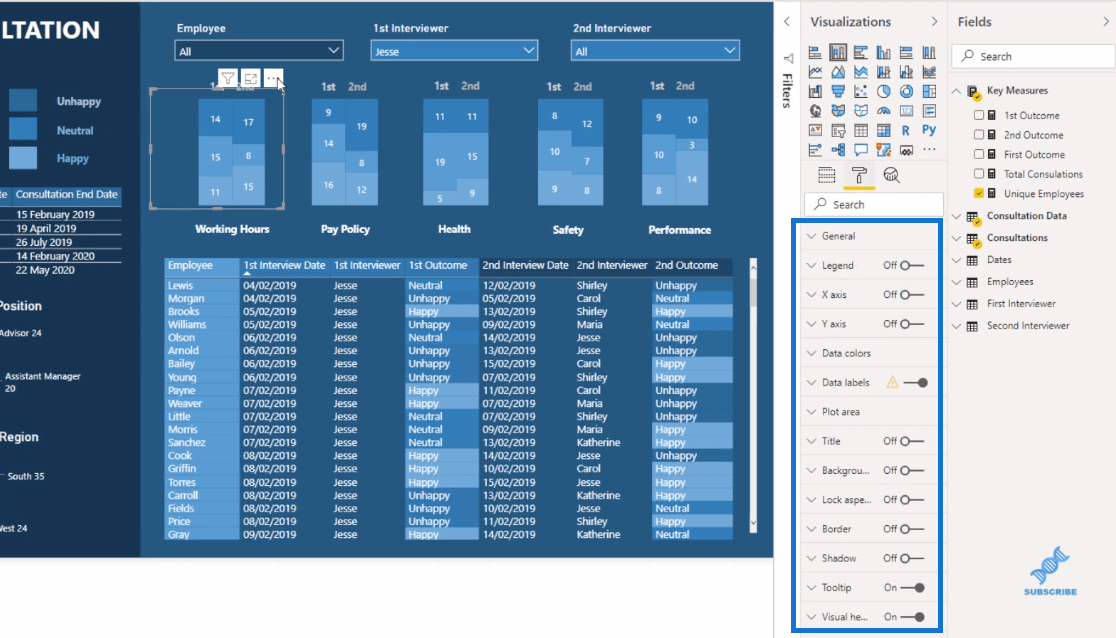Image resolution: width=1116 pixels, height=638 pixels.
Task: Pick the gauge visual
Action: click(883, 110)
